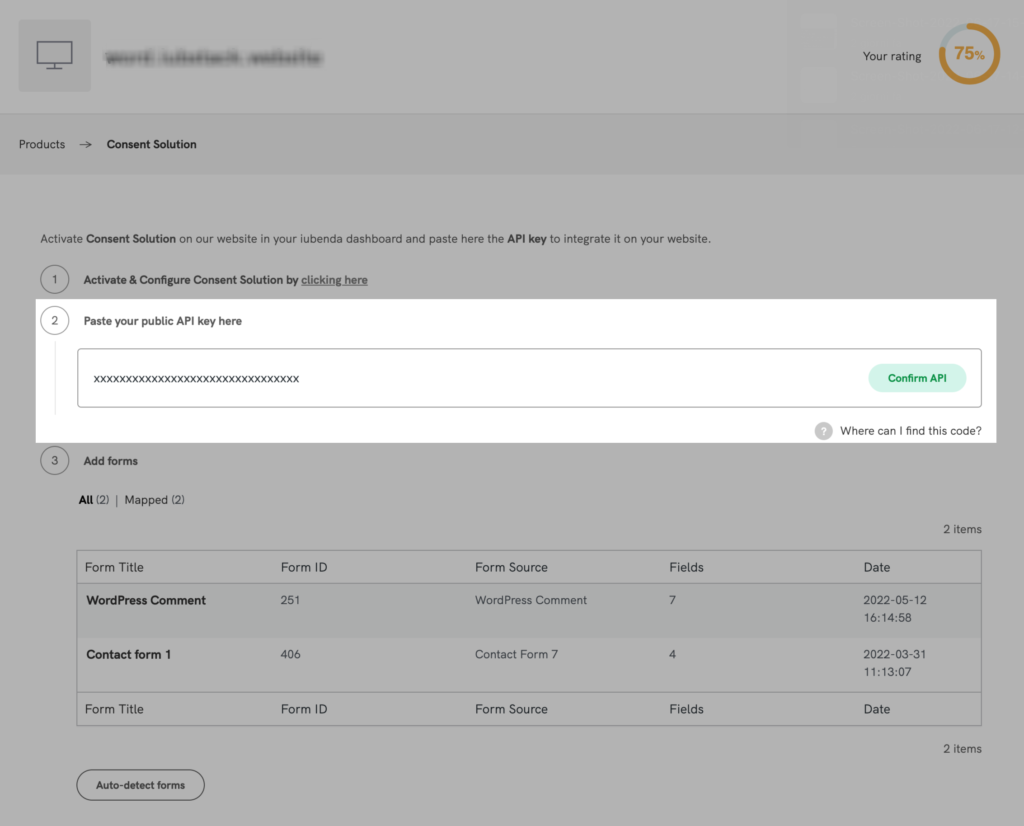
Task: Click the Auto-detect forms button
Action: point(140,785)
